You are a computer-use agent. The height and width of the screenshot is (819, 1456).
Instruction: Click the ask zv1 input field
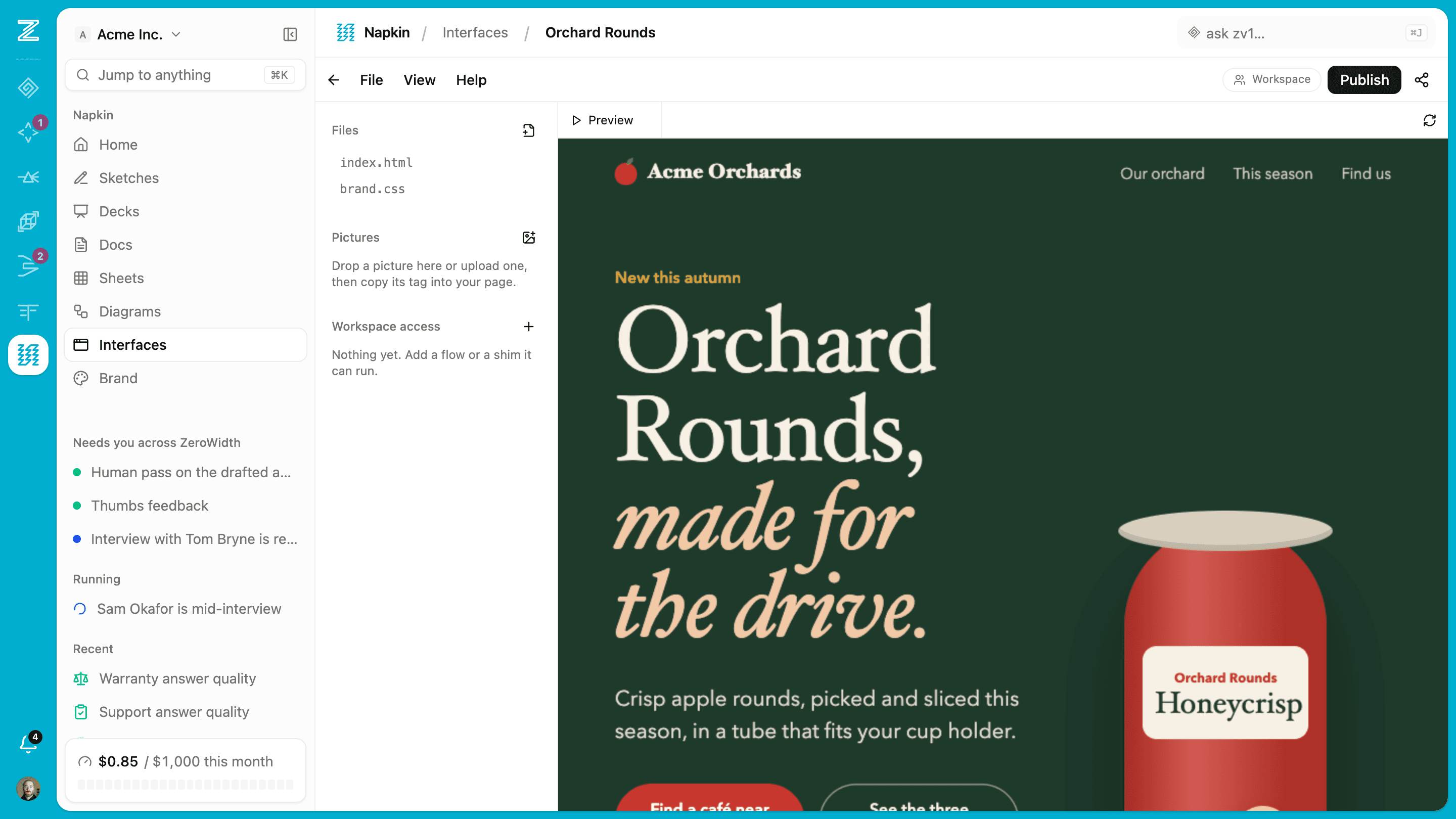coord(1307,33)
